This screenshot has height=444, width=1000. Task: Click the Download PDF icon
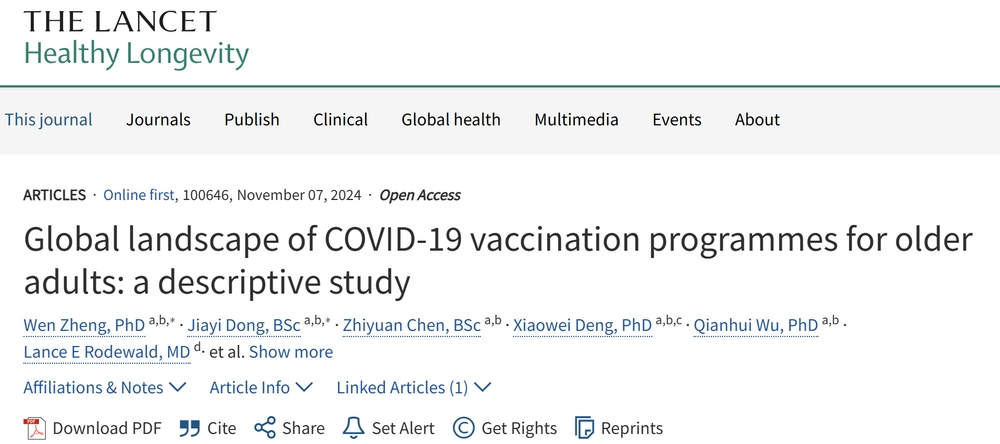[34, 428]
